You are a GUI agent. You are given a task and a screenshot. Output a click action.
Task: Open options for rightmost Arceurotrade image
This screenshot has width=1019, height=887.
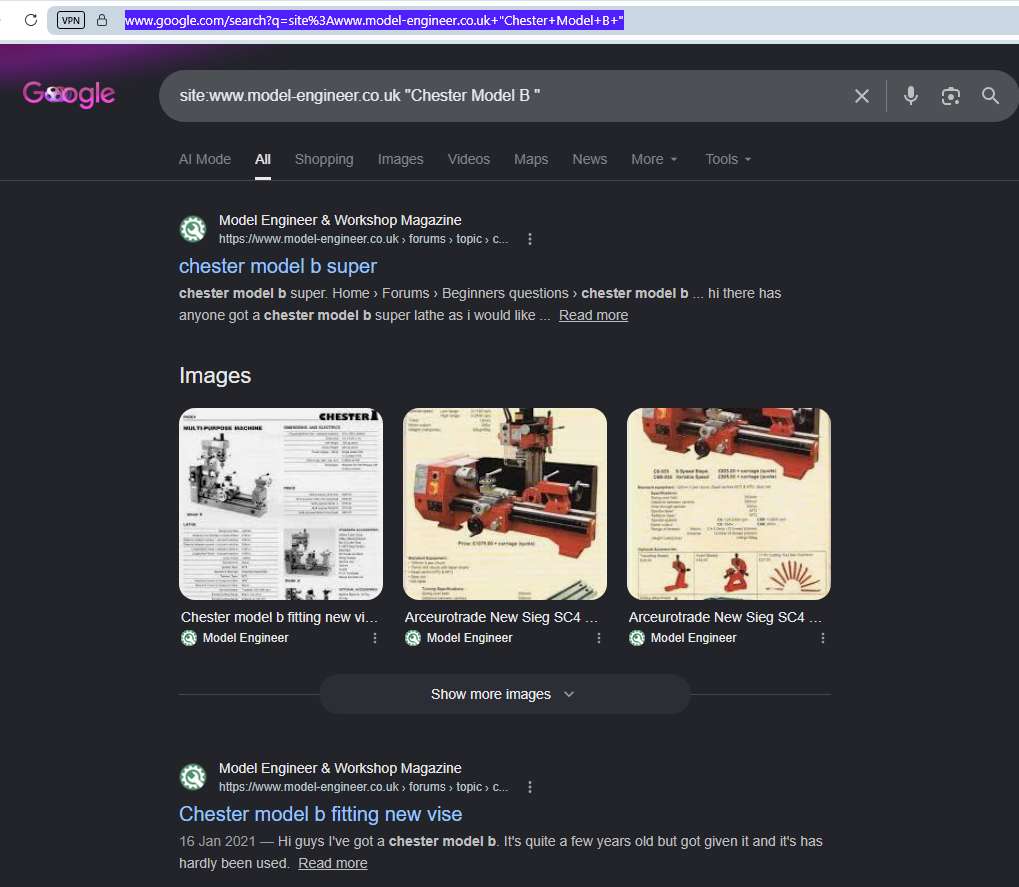[823, 638]
